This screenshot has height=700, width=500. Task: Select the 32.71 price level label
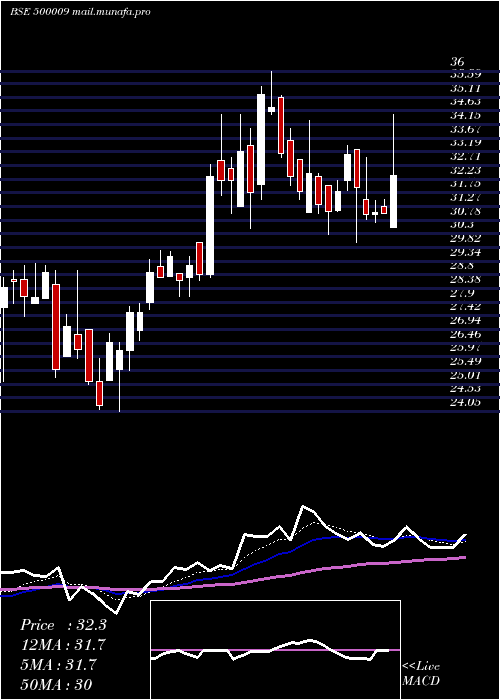click(x=465, y=157)
